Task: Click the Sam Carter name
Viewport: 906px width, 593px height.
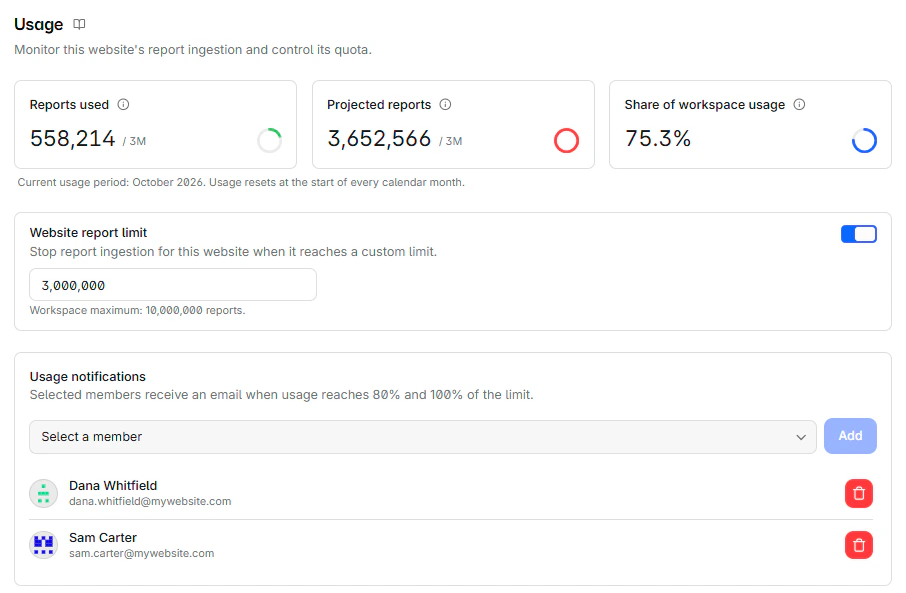Action: point(103,538)
